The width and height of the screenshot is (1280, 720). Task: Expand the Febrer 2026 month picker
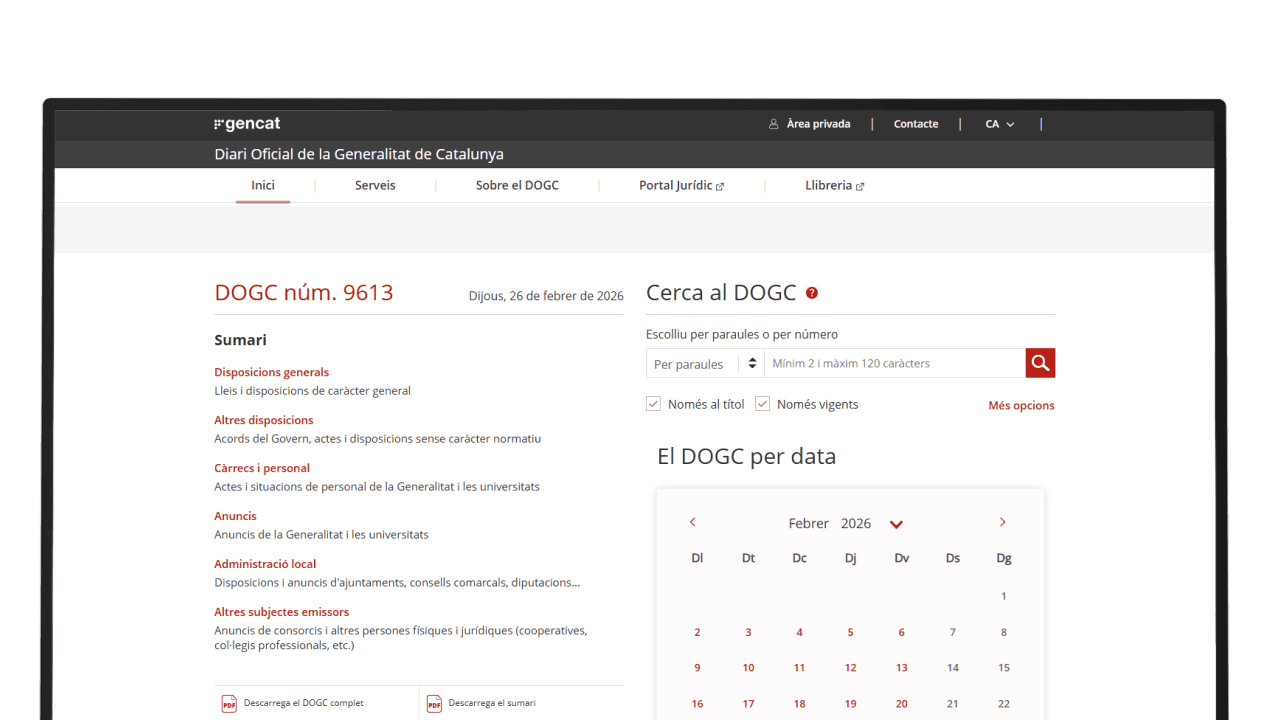tap(896, 524)
